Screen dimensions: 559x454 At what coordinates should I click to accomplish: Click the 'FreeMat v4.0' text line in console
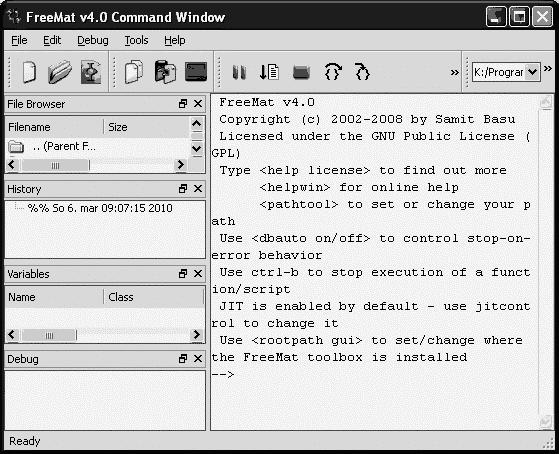coord(267,102)
